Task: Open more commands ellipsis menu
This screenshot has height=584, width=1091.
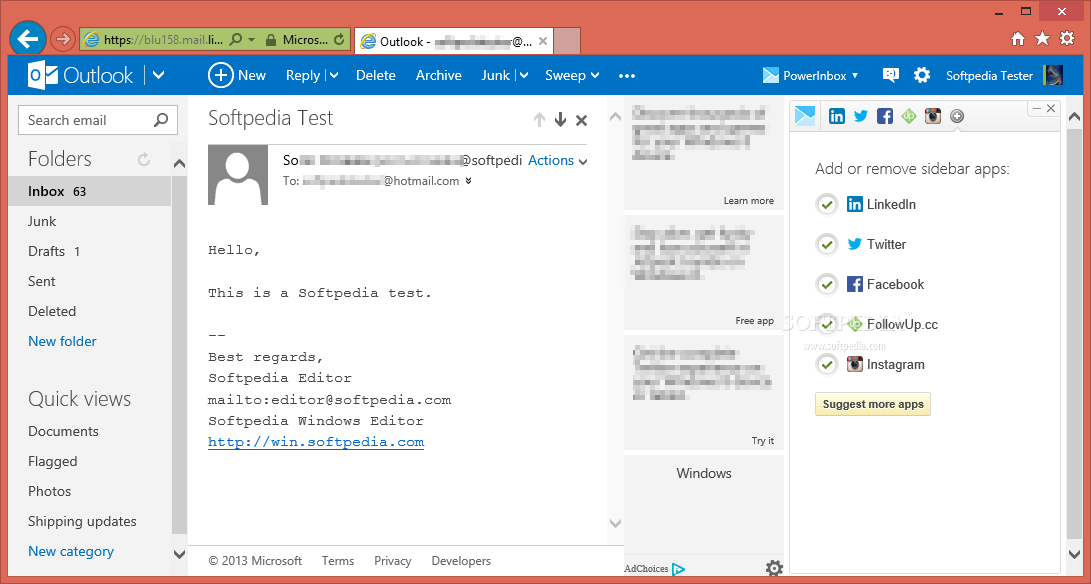Action: (627, 75)
